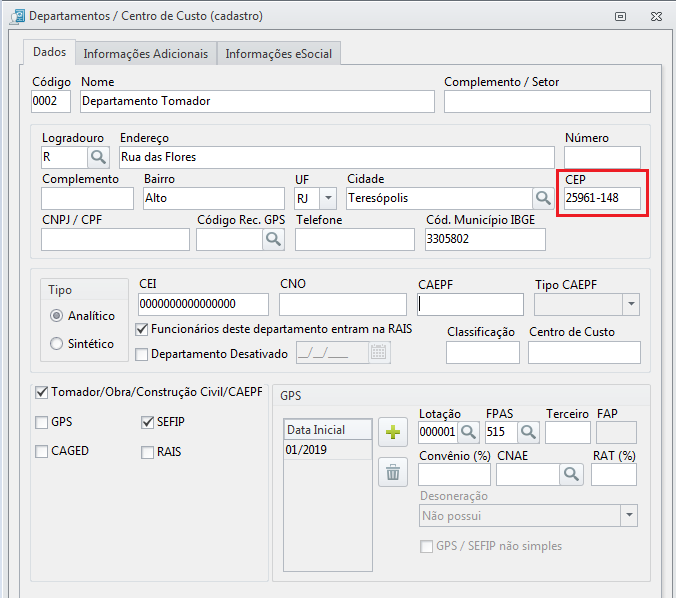The width and height of the screenshot is (676, 598).
Task: Tick the RAIS checkbox under SEFIP
Action: 147,452
